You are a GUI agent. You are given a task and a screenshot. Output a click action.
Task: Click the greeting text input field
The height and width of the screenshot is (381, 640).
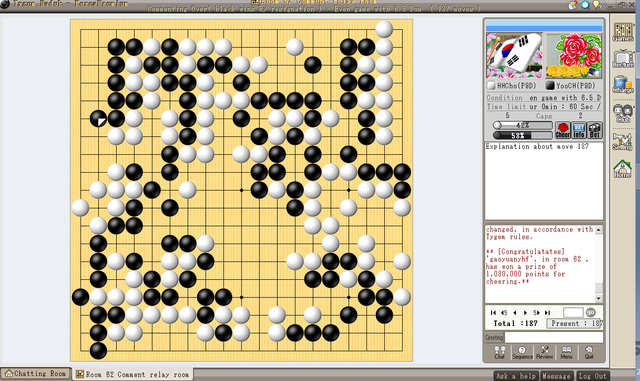pyautogui.click(x=554, y=337)
